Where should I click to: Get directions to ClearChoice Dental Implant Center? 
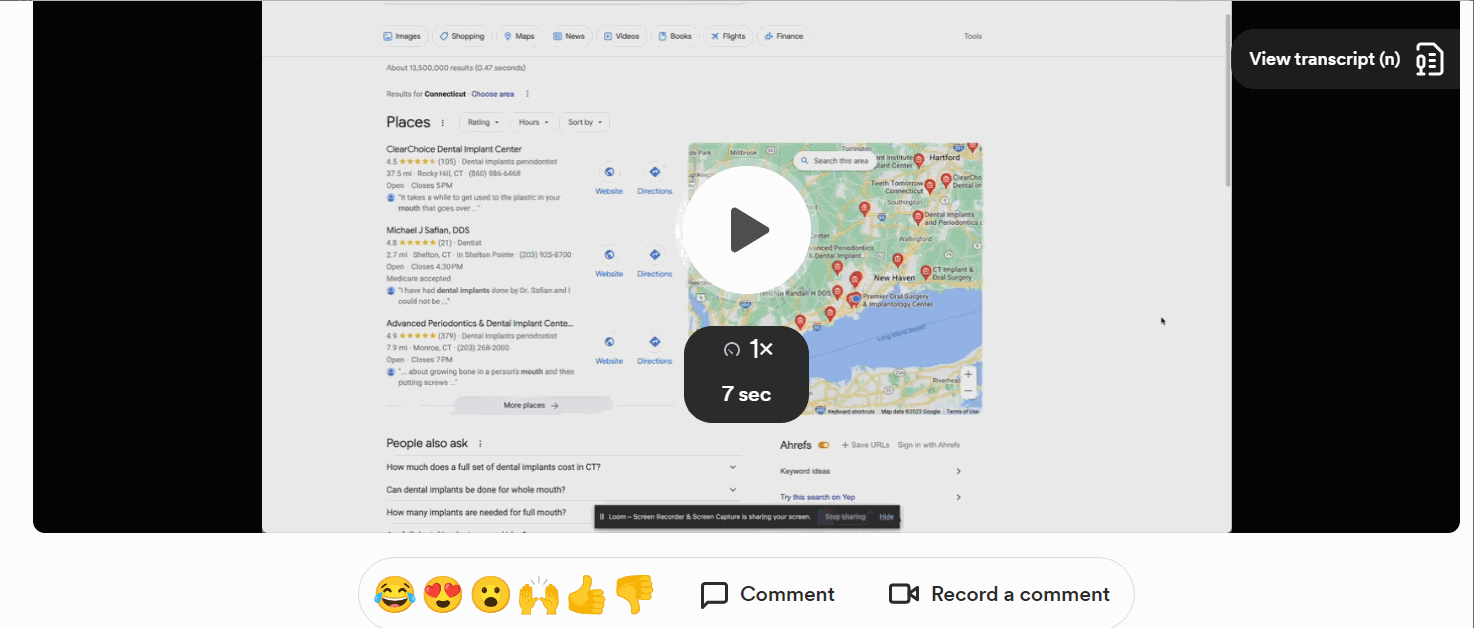pyautogui.click(x=655, y=180)
